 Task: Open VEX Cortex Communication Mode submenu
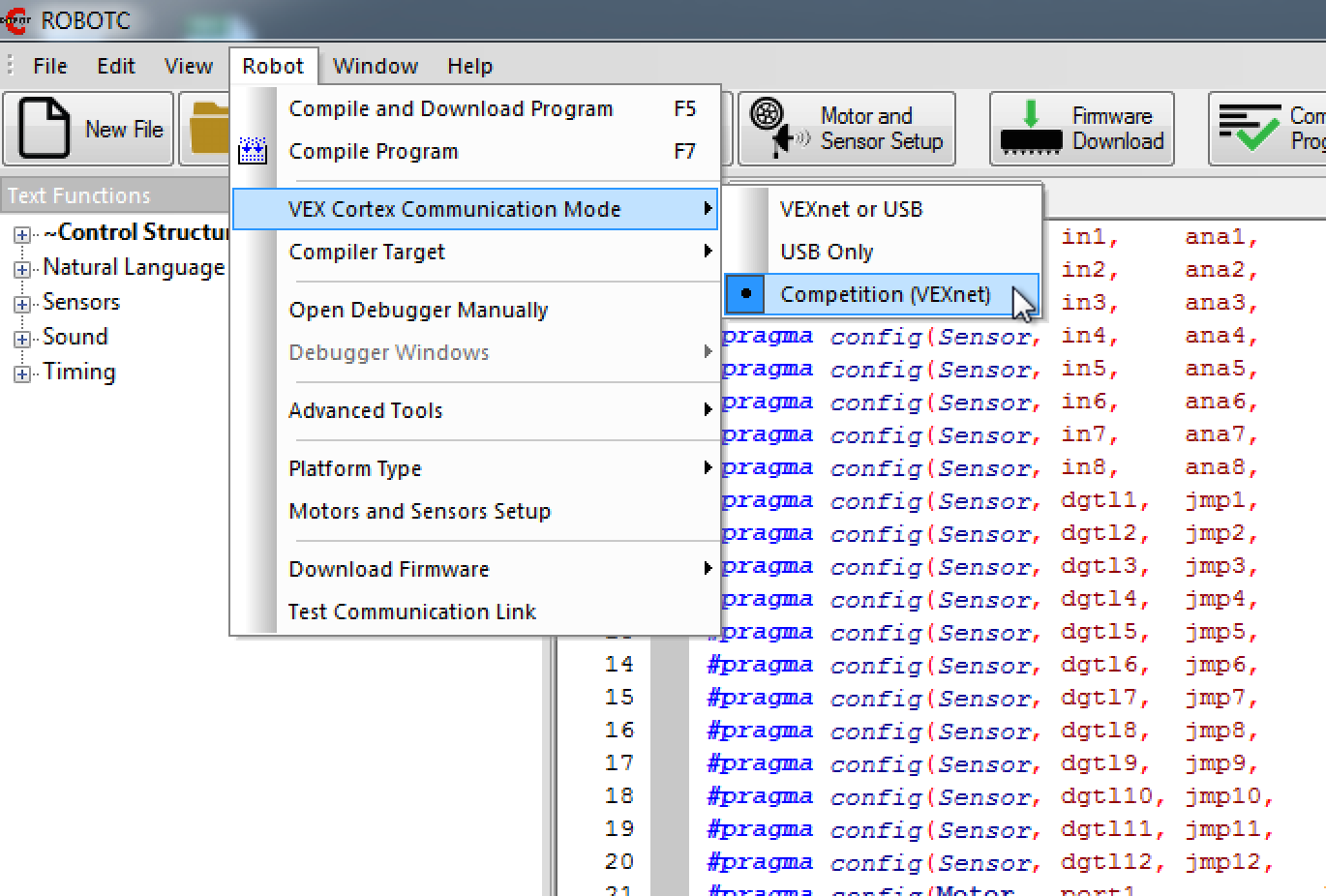point(474,209)
